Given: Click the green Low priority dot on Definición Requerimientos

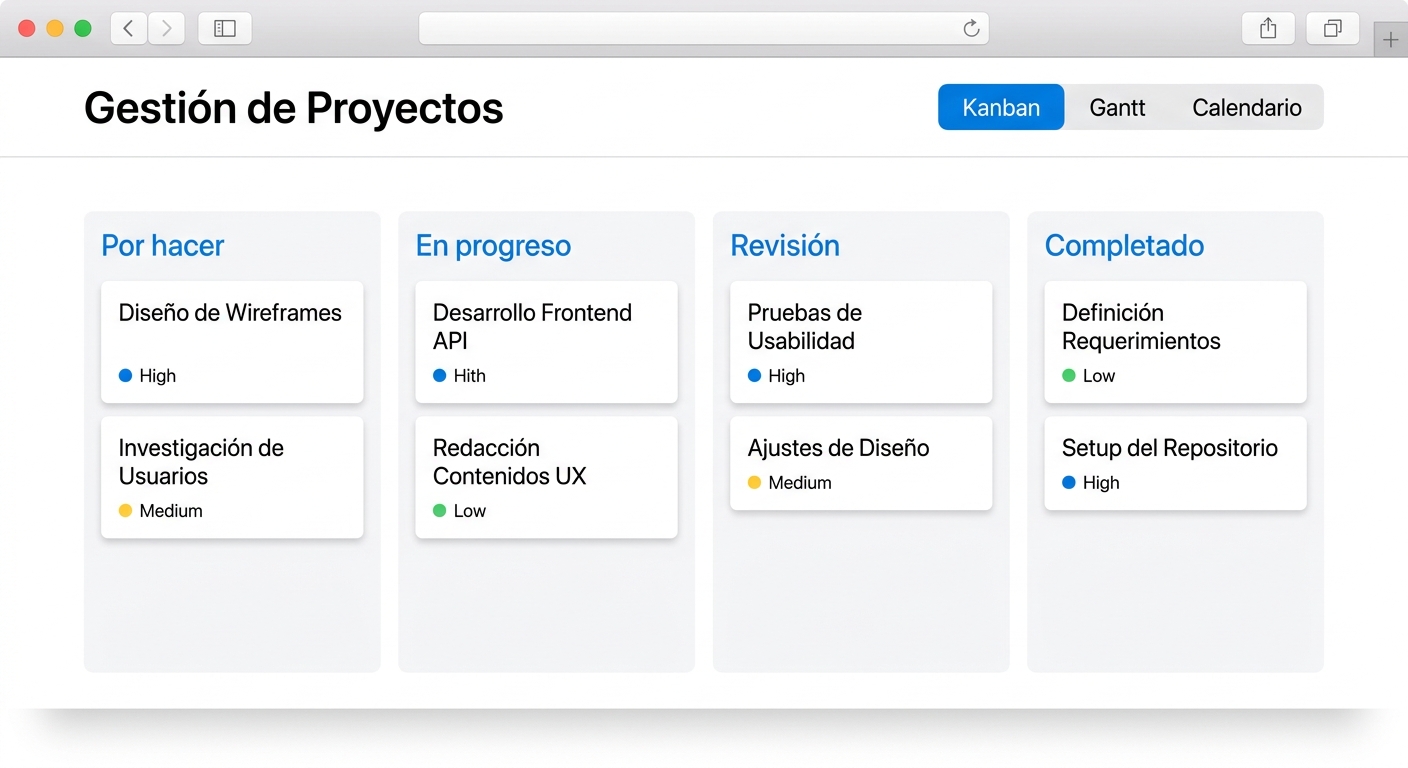Looking at the screenshot, I should (1069, 375).
